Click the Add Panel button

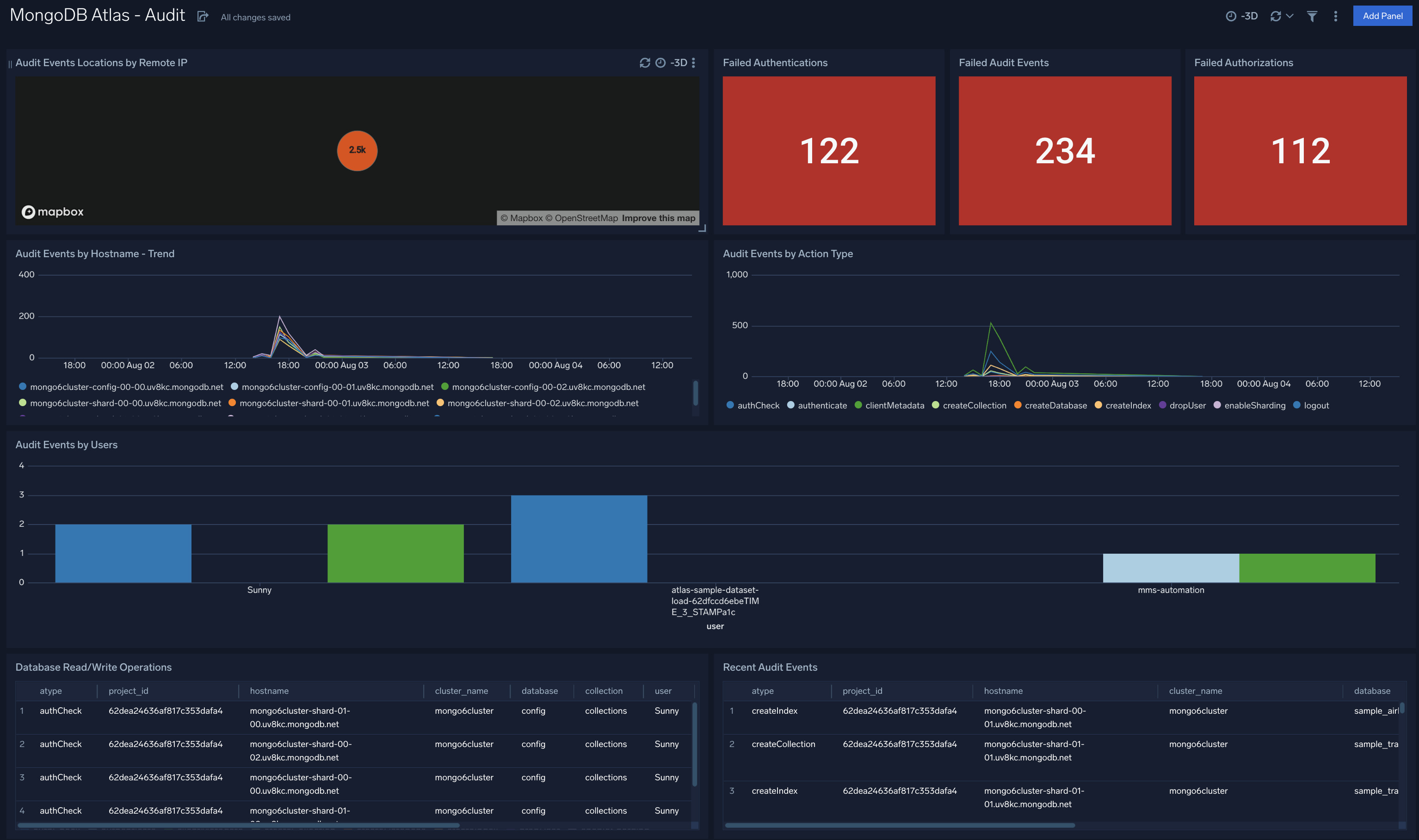pos(1383,15)
